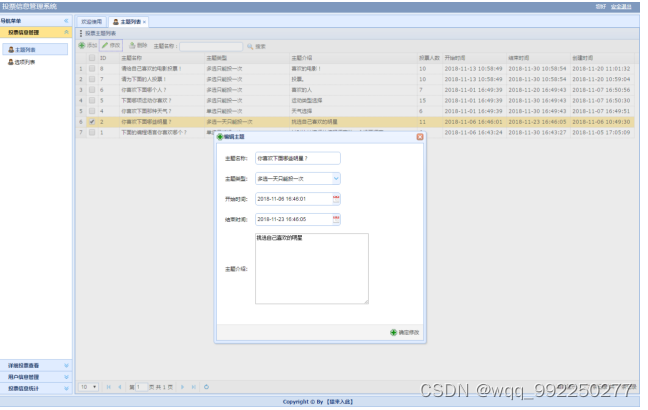Click the 投票人数 column header

(429, 58)
